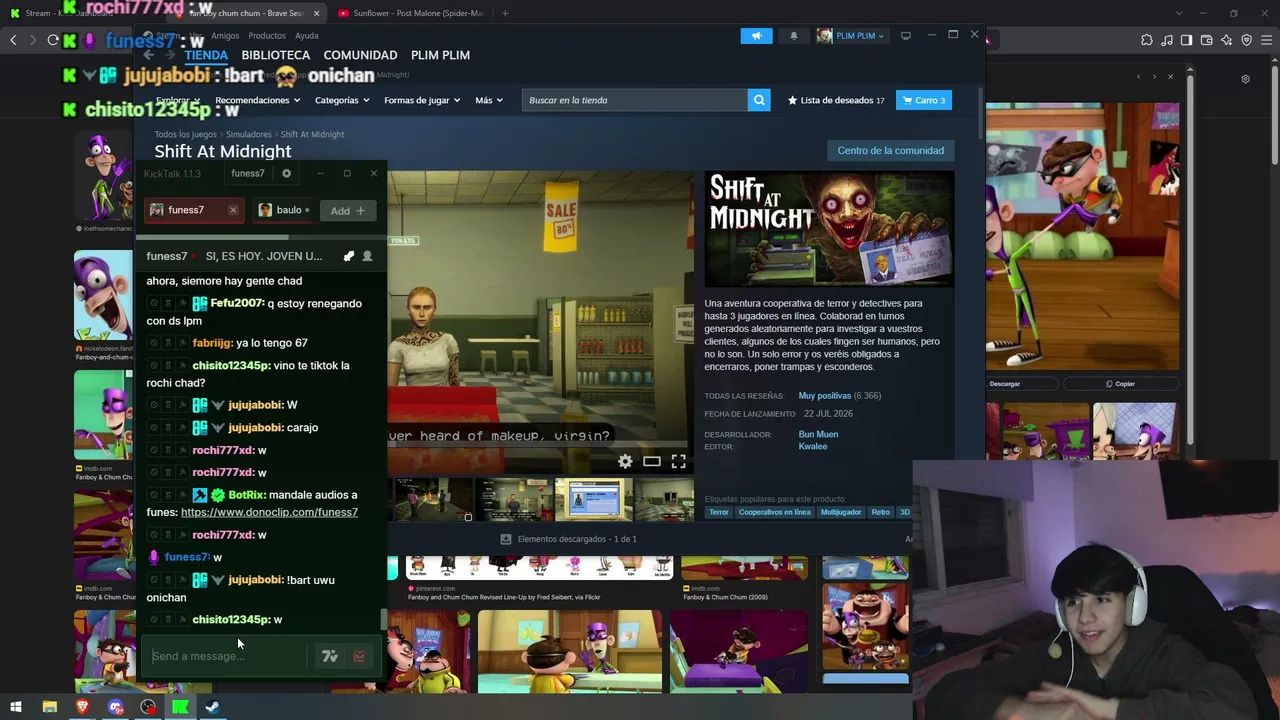The width and height of the screenshot is (1280, 720).
Task: Select the Multijugador tag
Action: point(841,512)
